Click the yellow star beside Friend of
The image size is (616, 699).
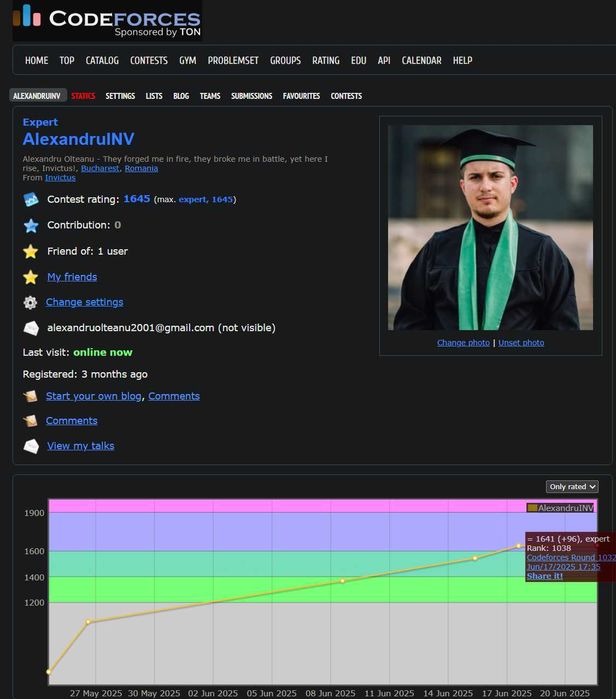coord(31,251)
